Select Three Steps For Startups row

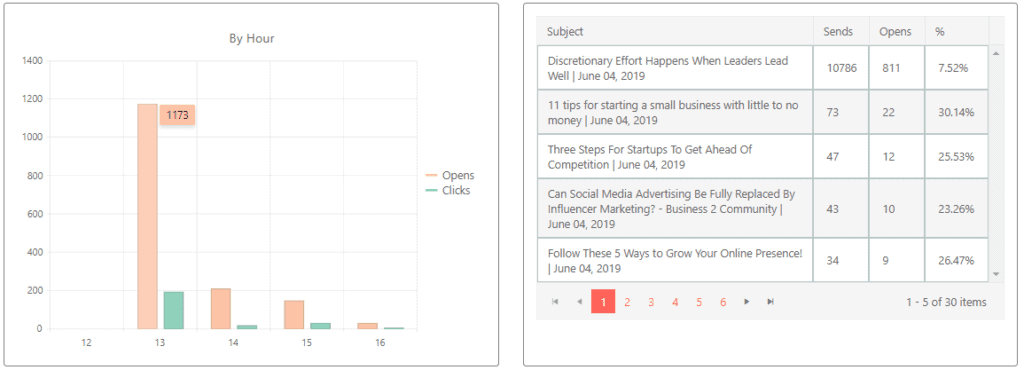[763, 157]
